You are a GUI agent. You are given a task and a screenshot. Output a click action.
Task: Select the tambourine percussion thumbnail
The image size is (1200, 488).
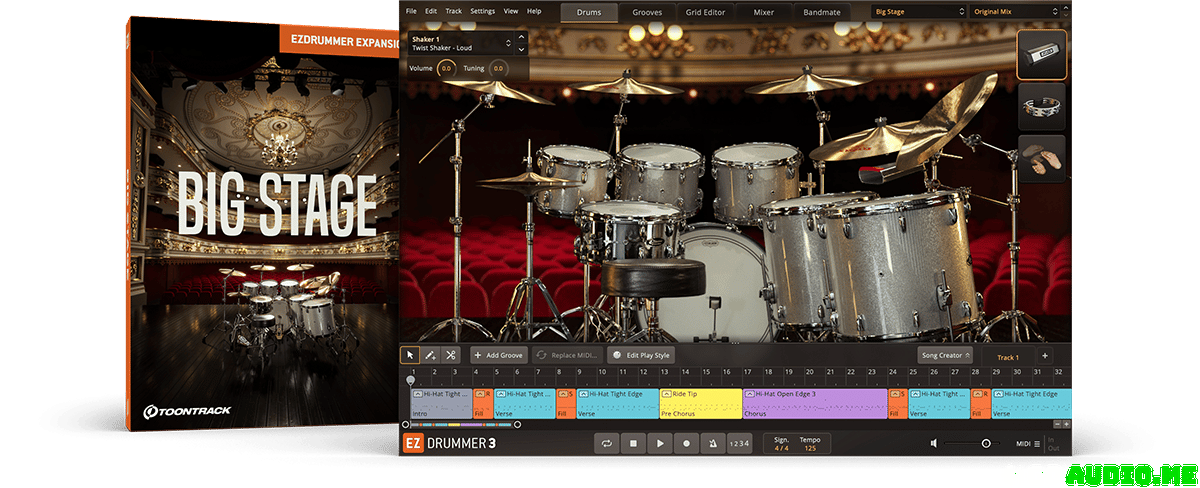point(1042,107)
